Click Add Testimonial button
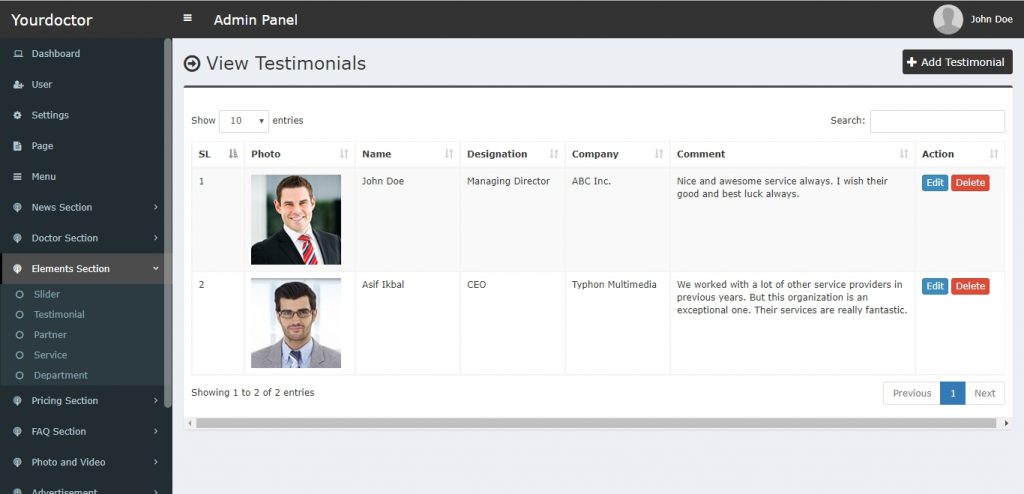 tap(957, 62)
